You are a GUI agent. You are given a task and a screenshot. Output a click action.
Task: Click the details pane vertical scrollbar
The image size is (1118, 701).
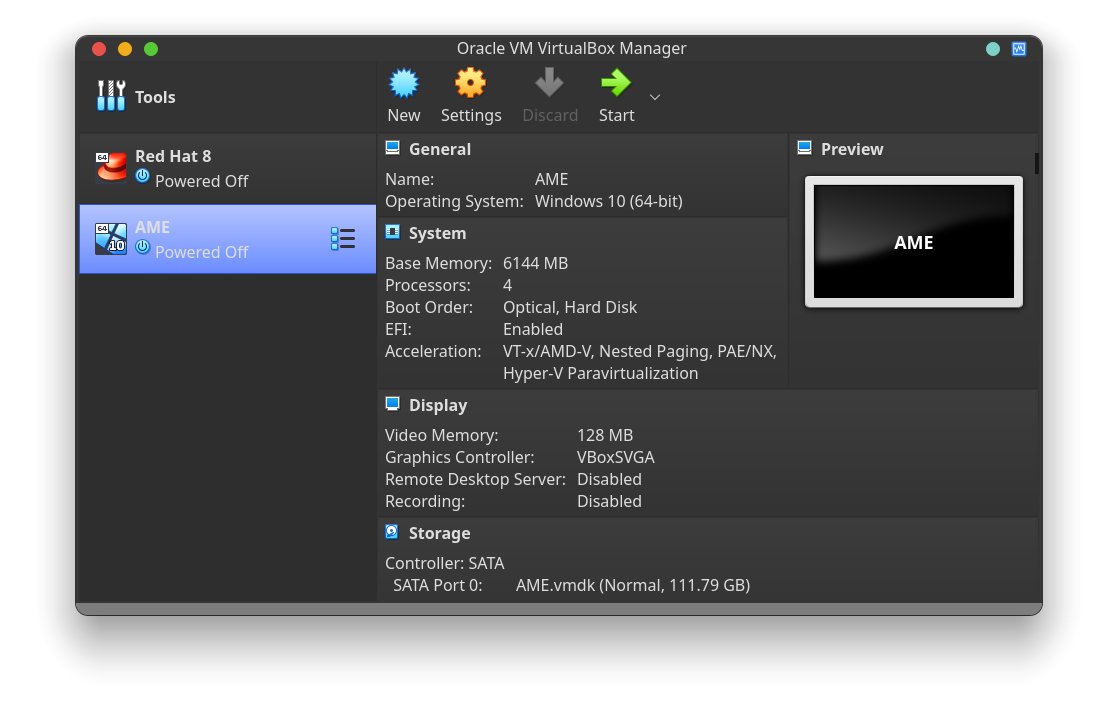1037,163
